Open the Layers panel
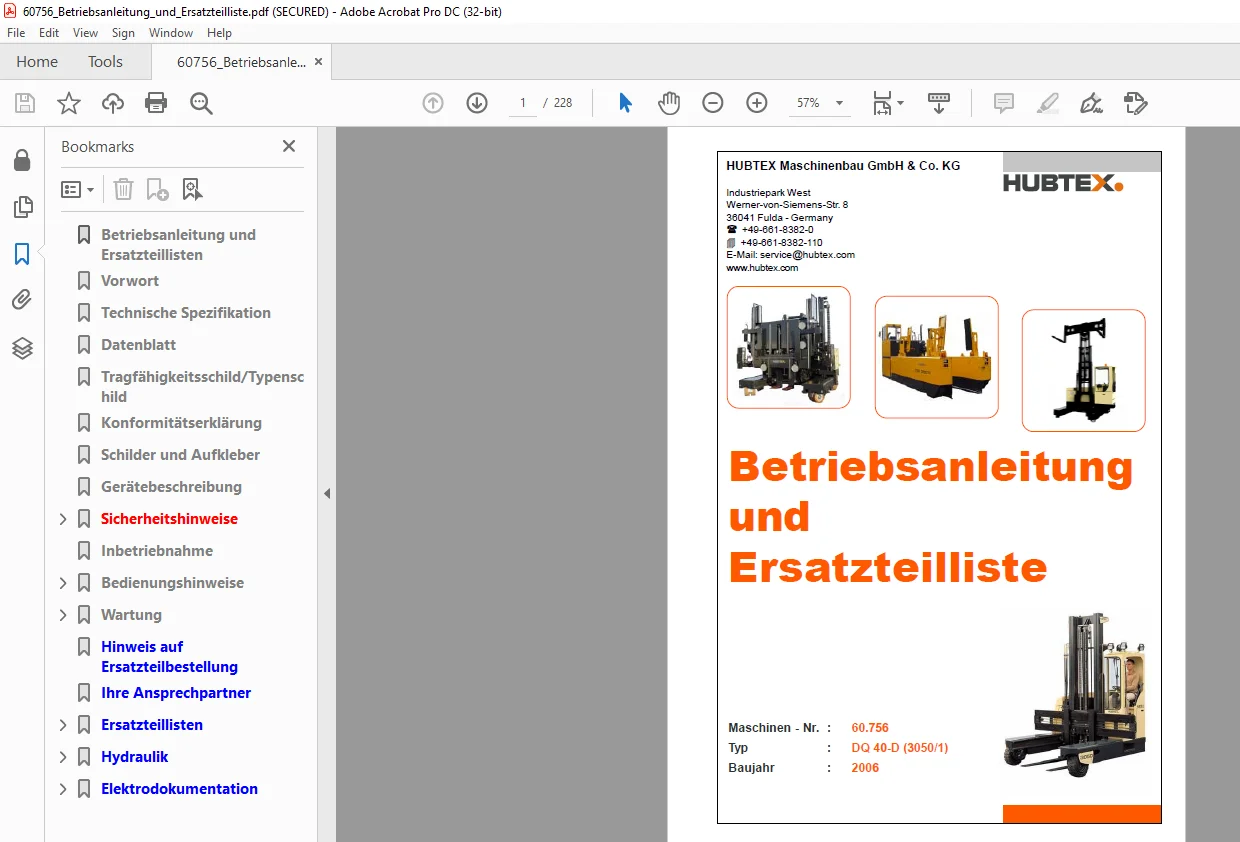Viewport: 1240px width, 842px height. tap(22, 348)
